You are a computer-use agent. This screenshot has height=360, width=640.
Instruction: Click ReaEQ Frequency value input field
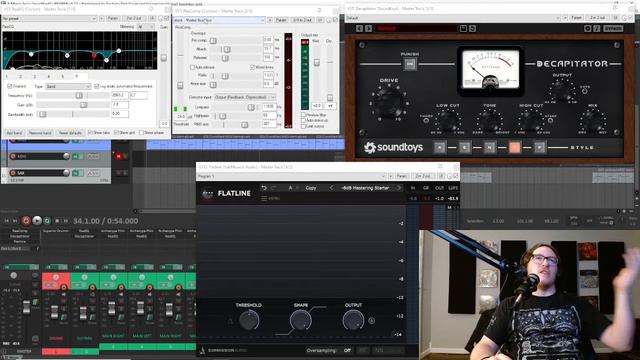[x=120, y=95]
